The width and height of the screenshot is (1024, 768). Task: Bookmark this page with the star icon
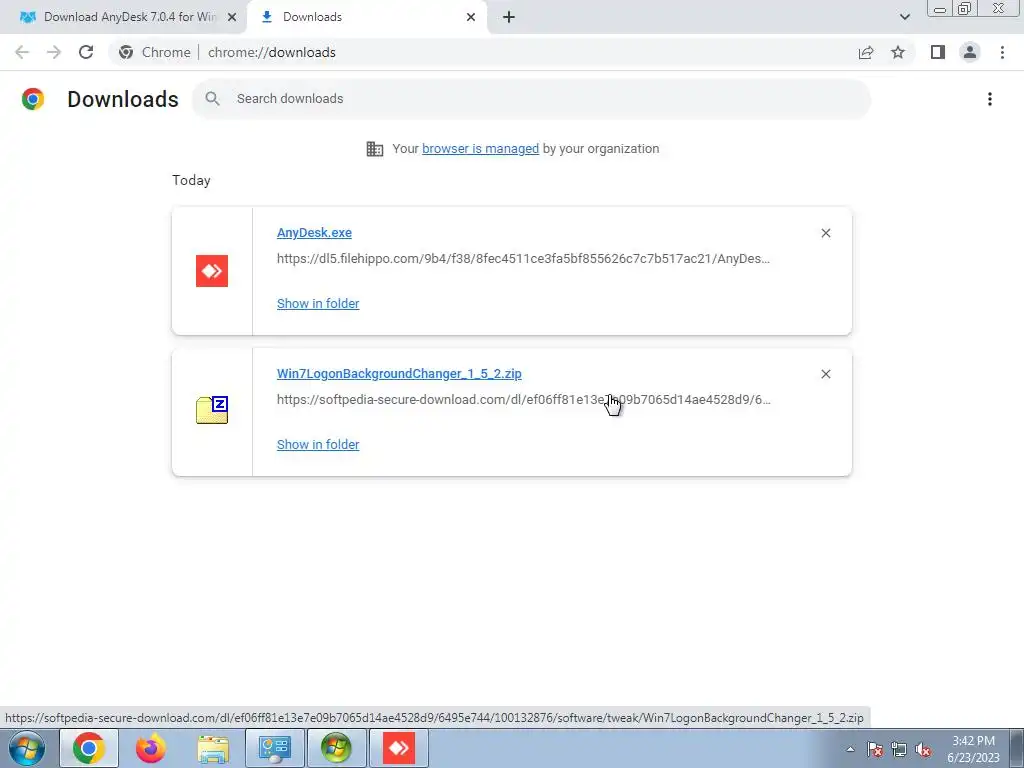point(898,52)
